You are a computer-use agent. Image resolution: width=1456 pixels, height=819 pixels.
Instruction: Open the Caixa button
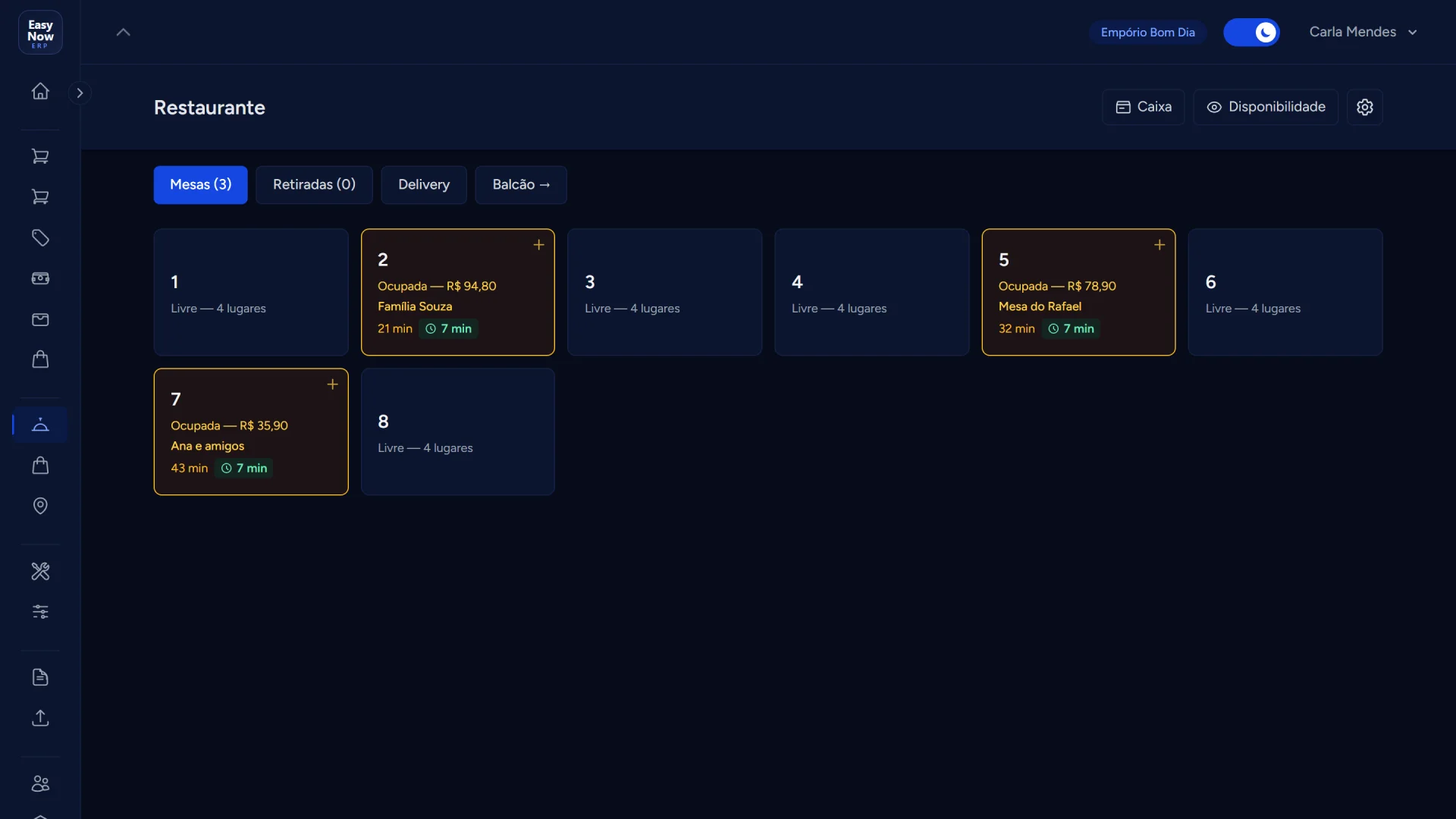[x=1143, y=107]
